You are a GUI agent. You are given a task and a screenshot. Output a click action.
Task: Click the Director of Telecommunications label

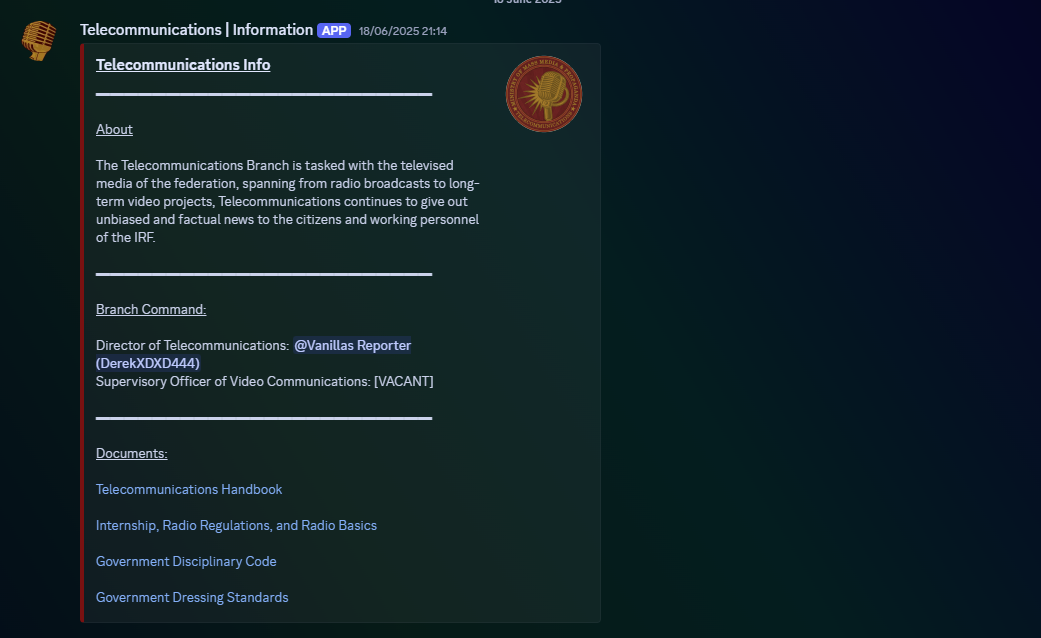click(193, 345)
